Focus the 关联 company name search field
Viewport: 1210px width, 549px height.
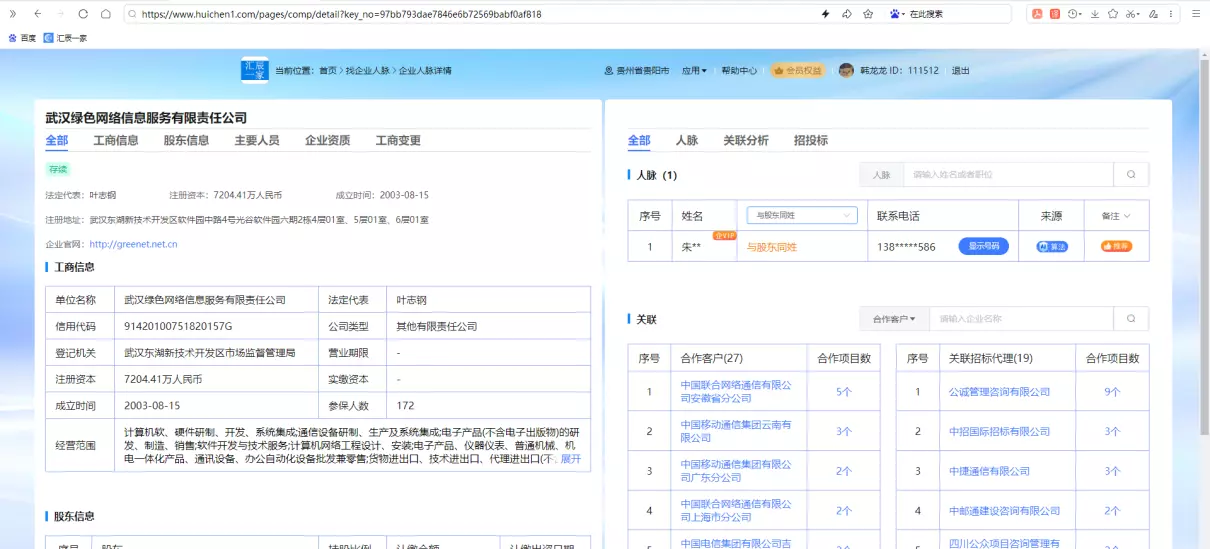[1021, 319]
